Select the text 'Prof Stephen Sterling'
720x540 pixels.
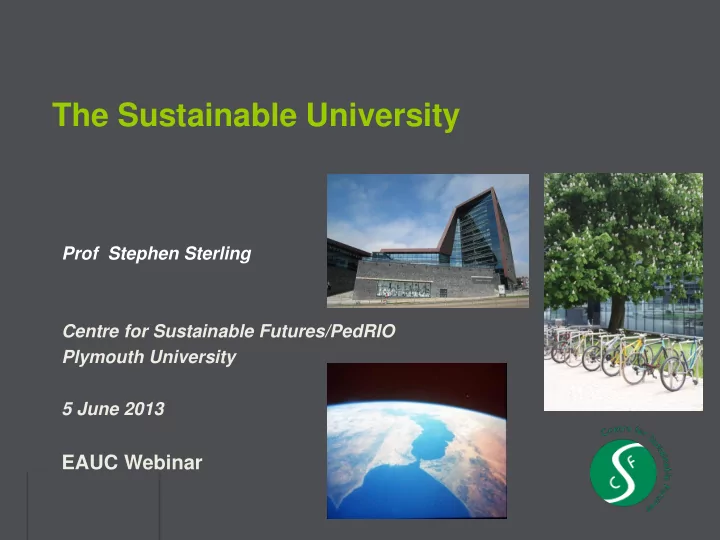(x=157, y=253)
